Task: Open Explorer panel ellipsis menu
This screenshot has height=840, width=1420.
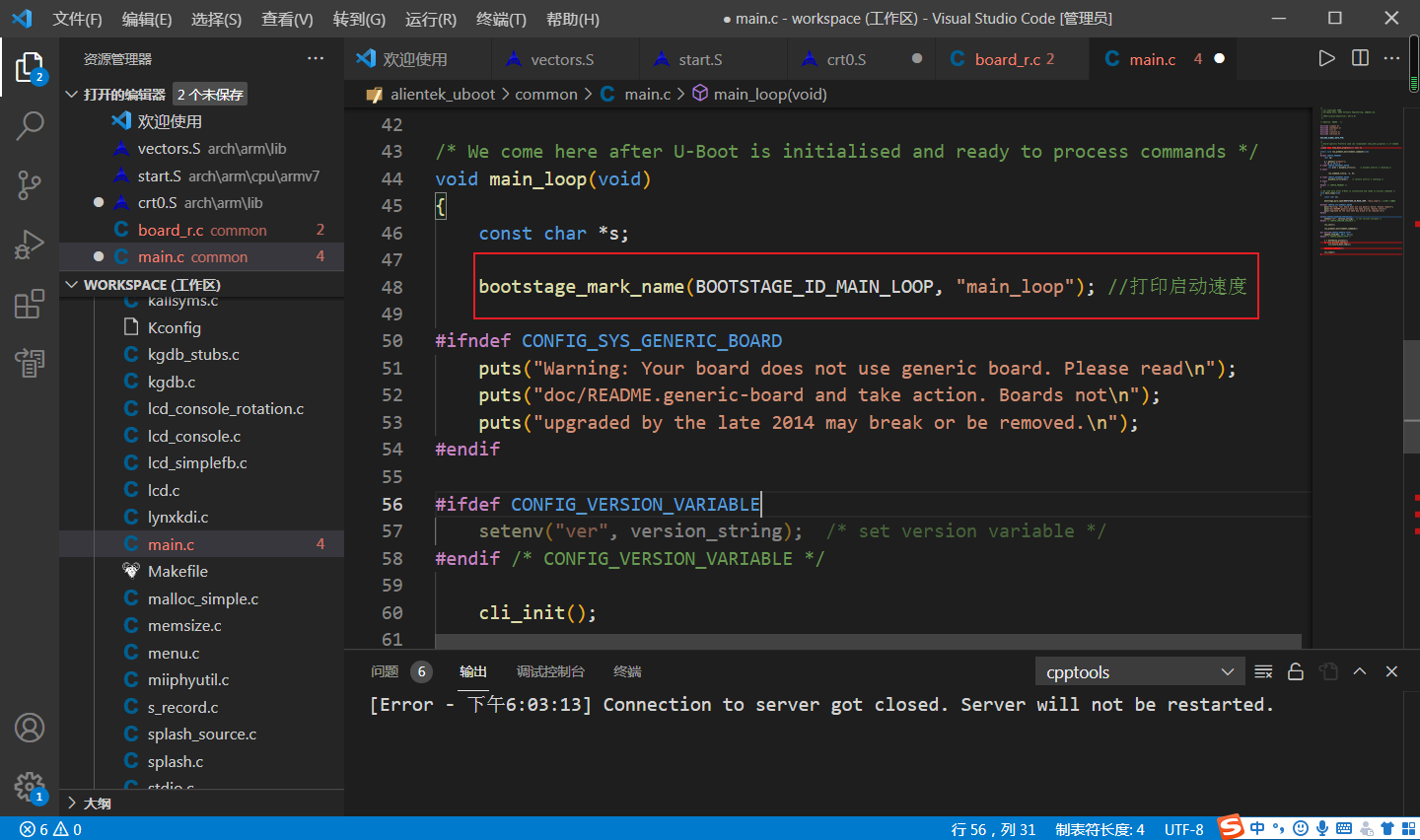Action: tap(316, 58)
